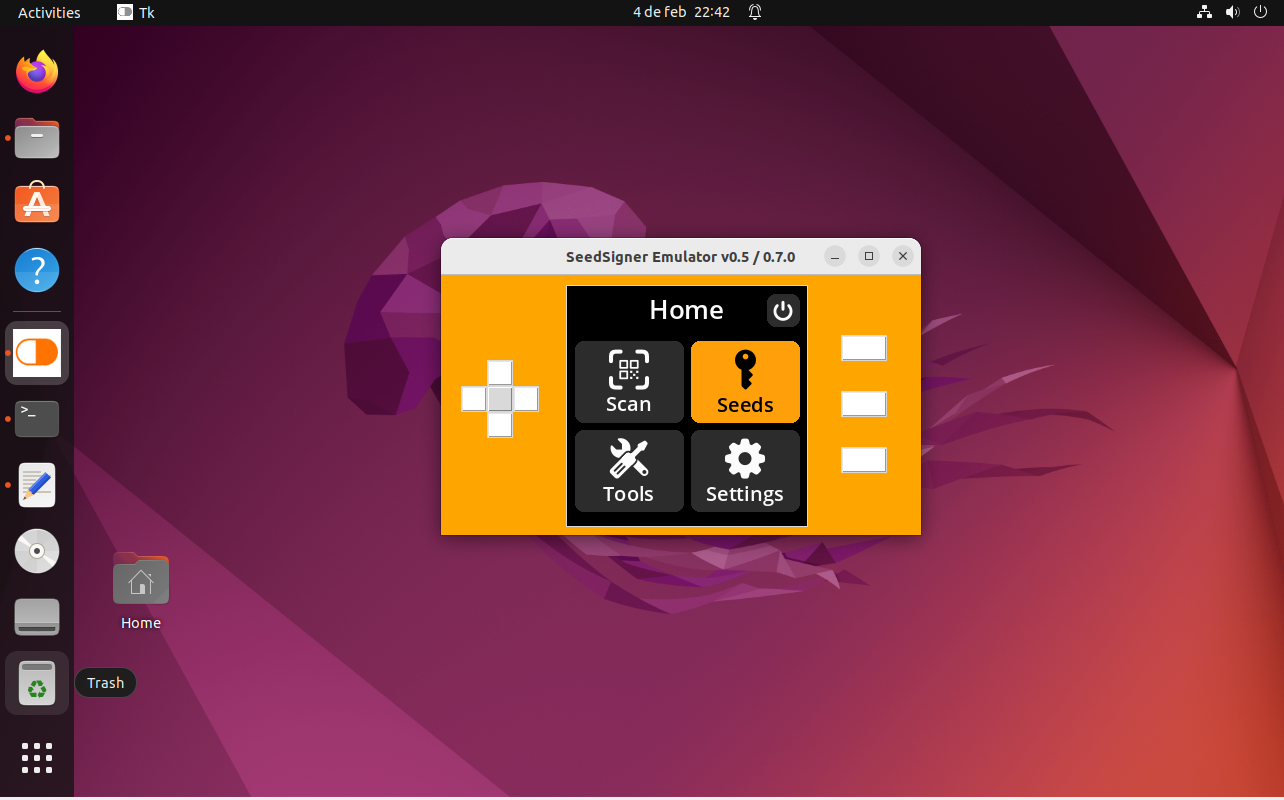Click the joystick down direction button
This screenshot has width=1284, height=800.
coord(500,425)
